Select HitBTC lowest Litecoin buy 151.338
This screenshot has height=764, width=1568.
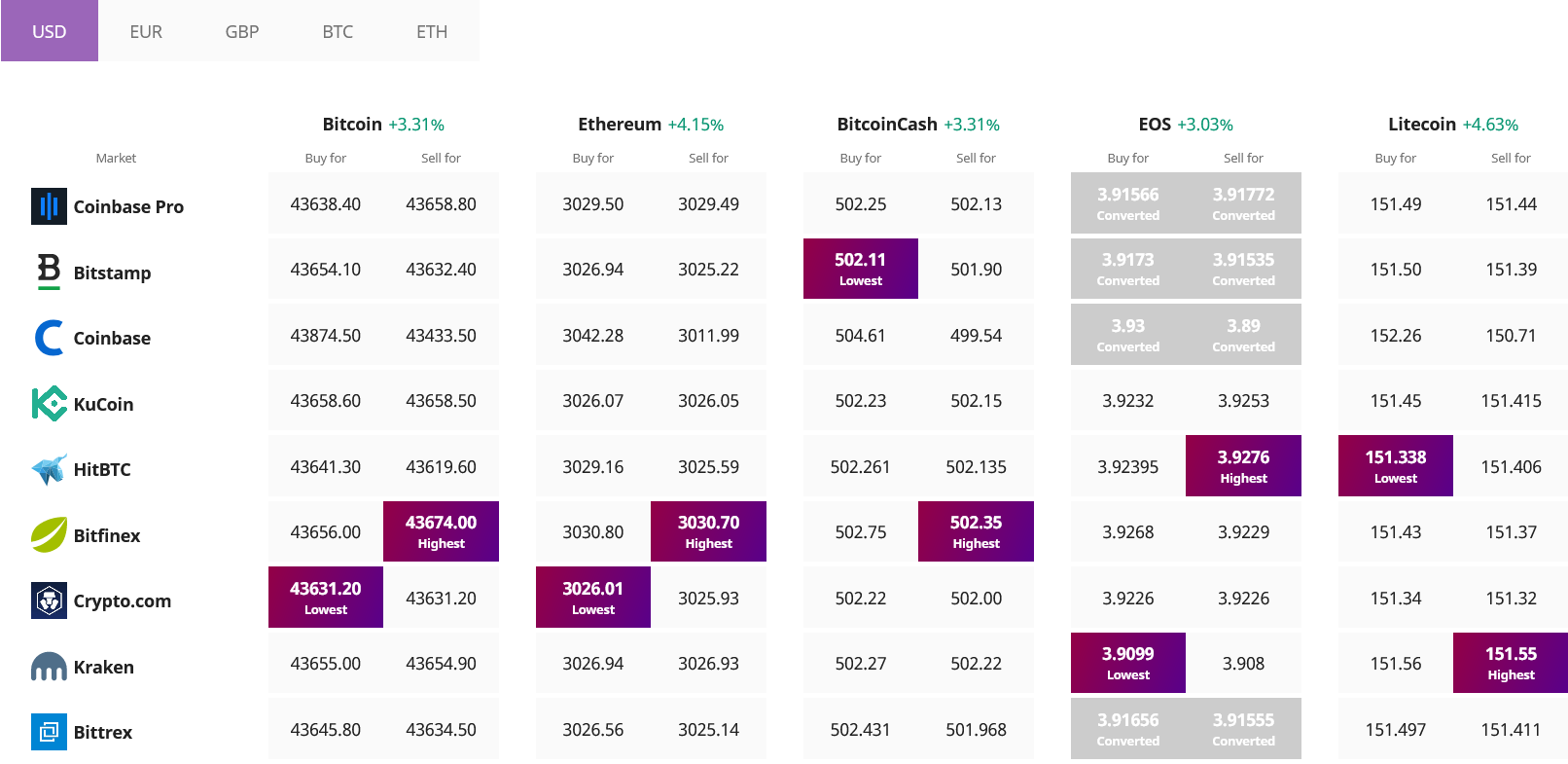[1396, 466]
